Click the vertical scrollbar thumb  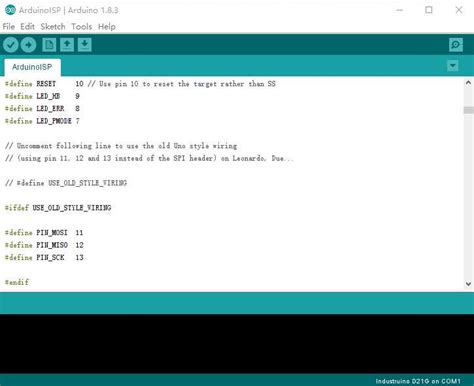(468, 110)
